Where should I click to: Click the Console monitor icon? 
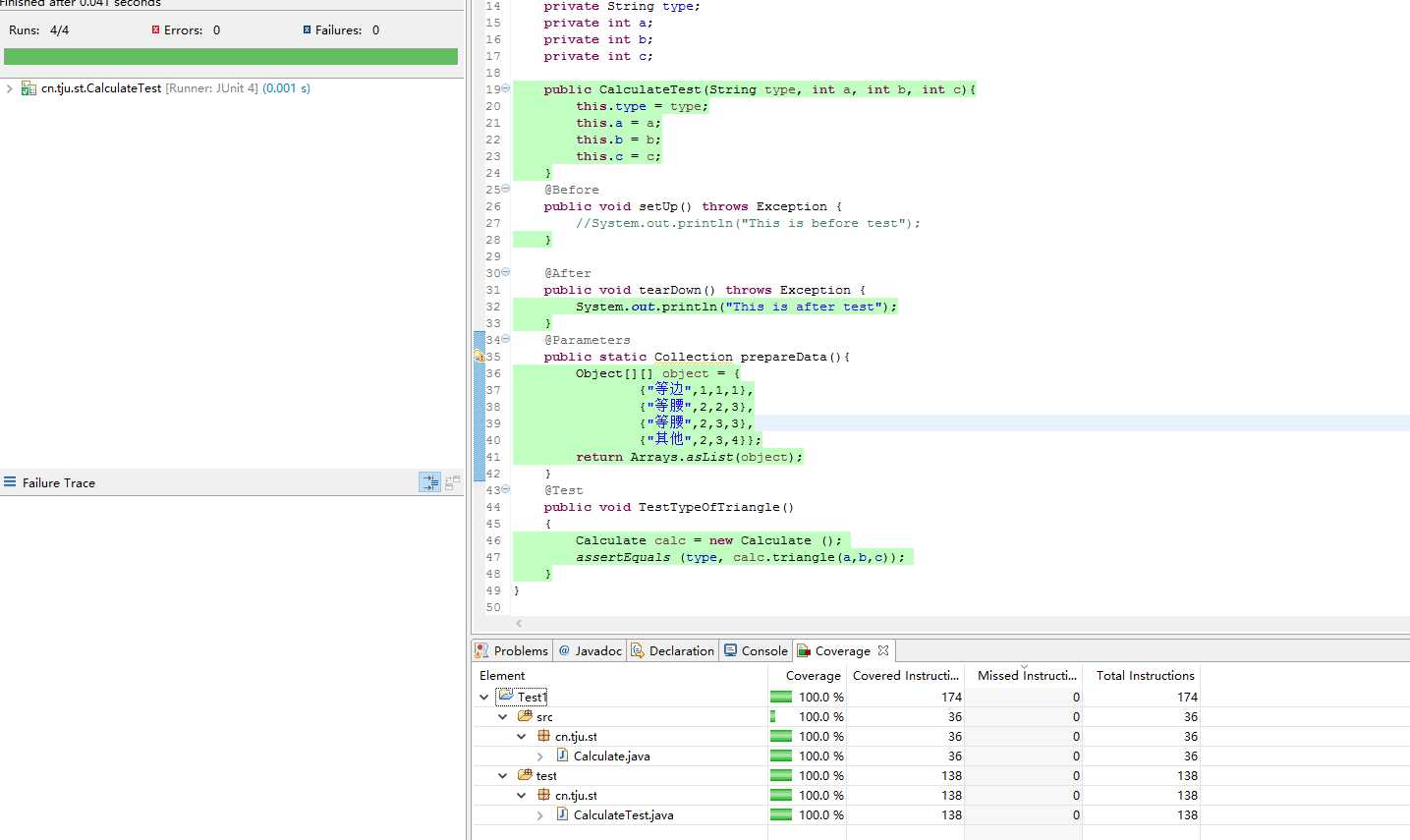pos(730,650)
